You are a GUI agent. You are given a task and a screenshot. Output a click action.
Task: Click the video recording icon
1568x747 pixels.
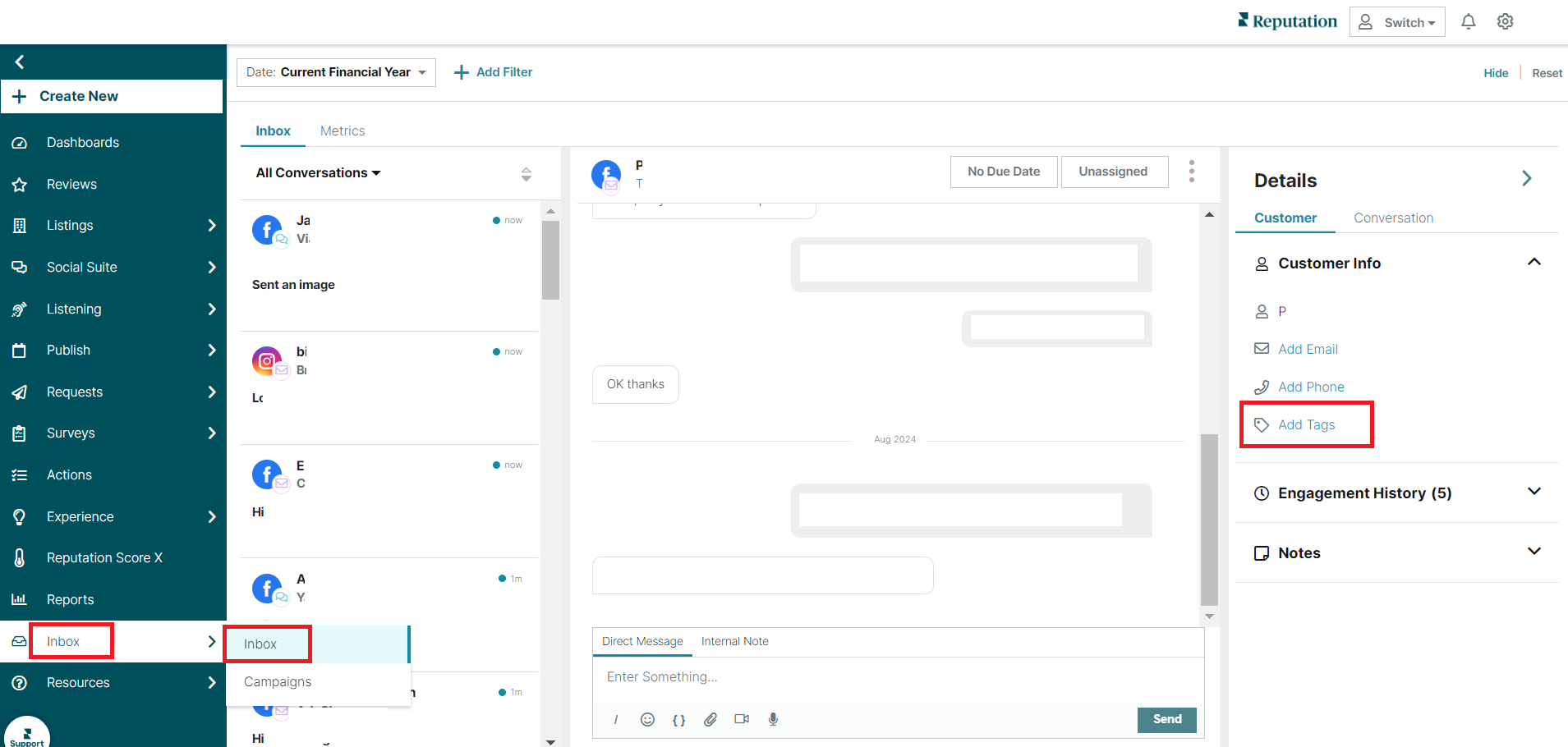point(741,719)
